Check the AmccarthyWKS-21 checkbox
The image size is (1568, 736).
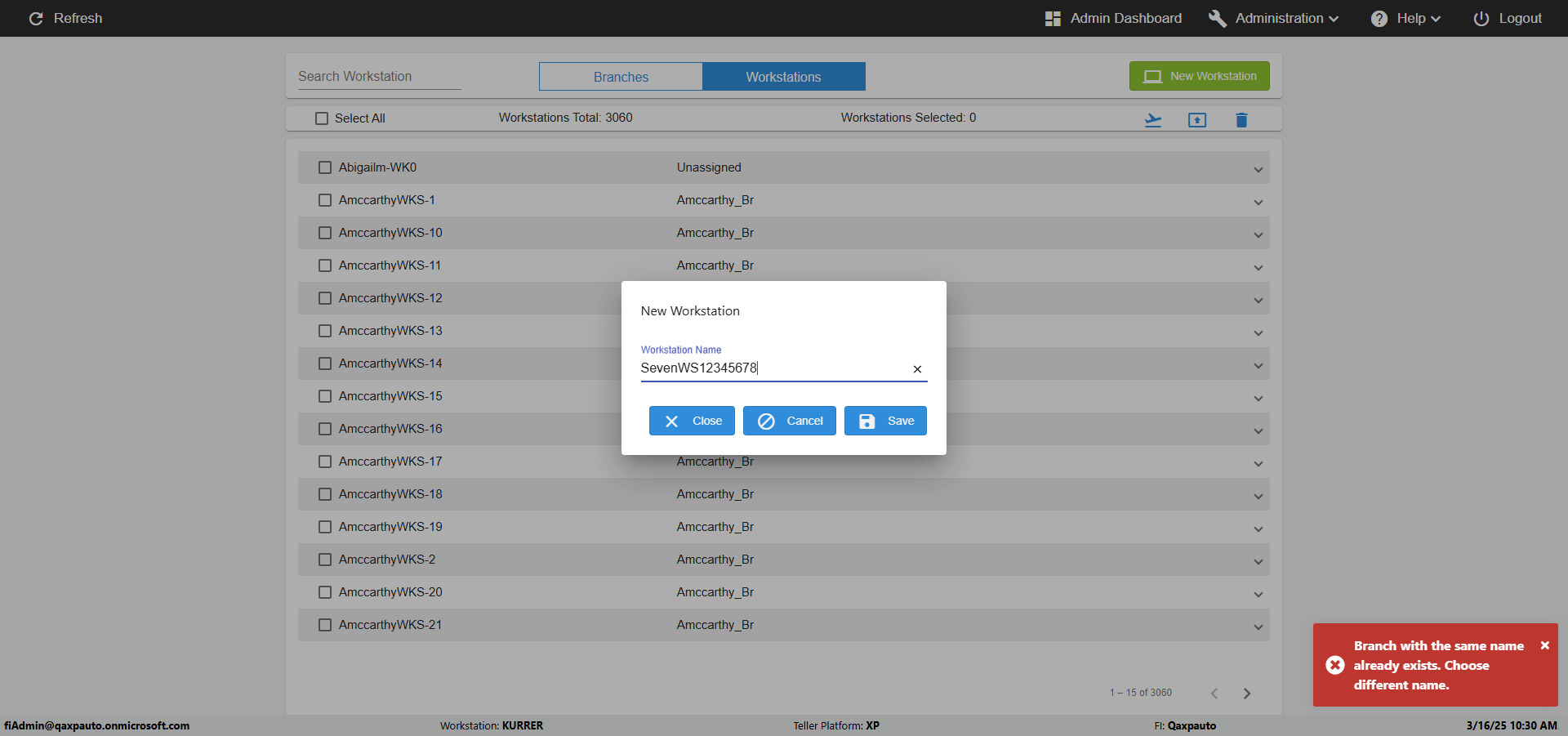click(325, 625)
